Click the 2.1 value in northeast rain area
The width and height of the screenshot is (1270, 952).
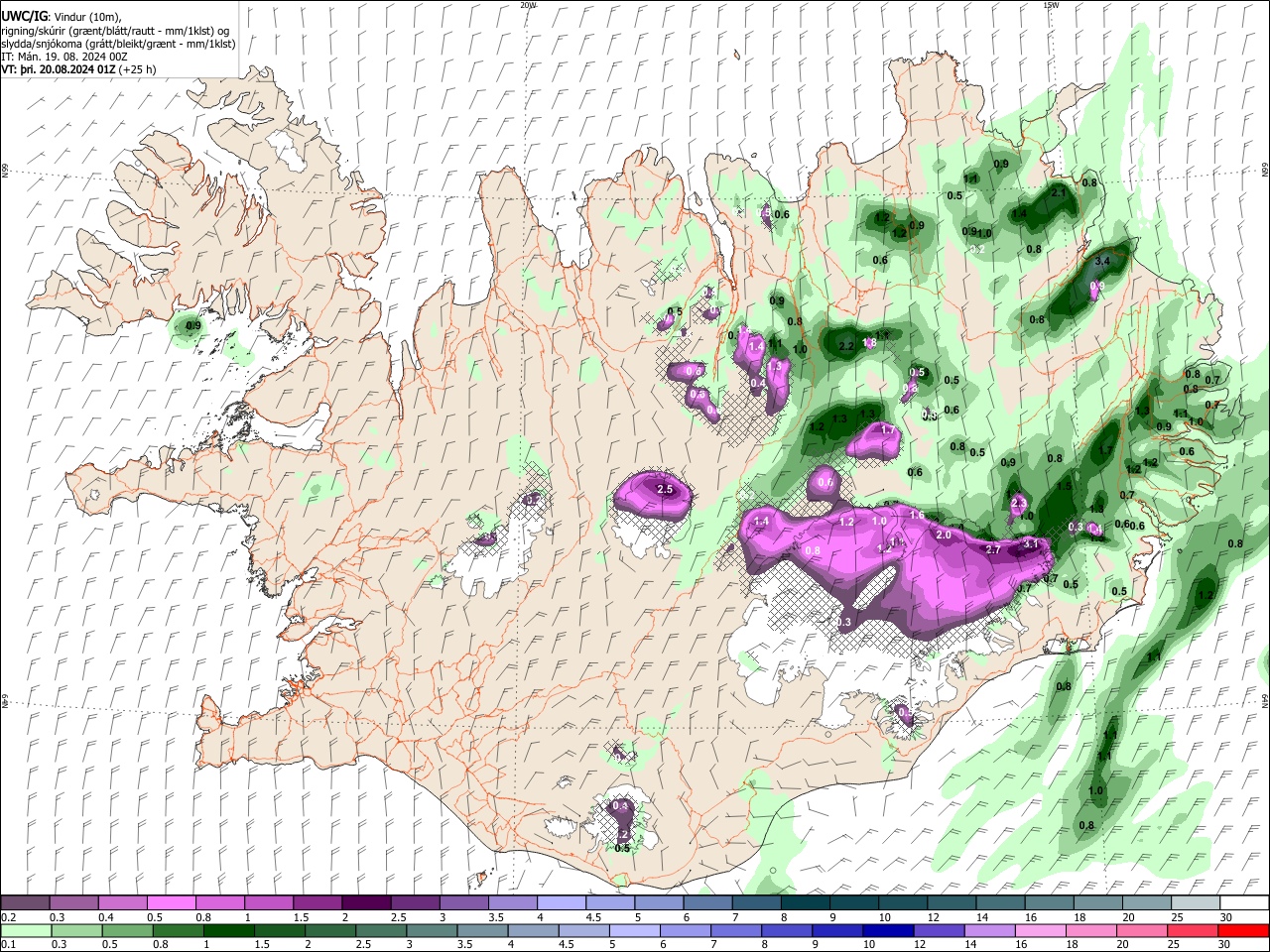(1058, 192)
